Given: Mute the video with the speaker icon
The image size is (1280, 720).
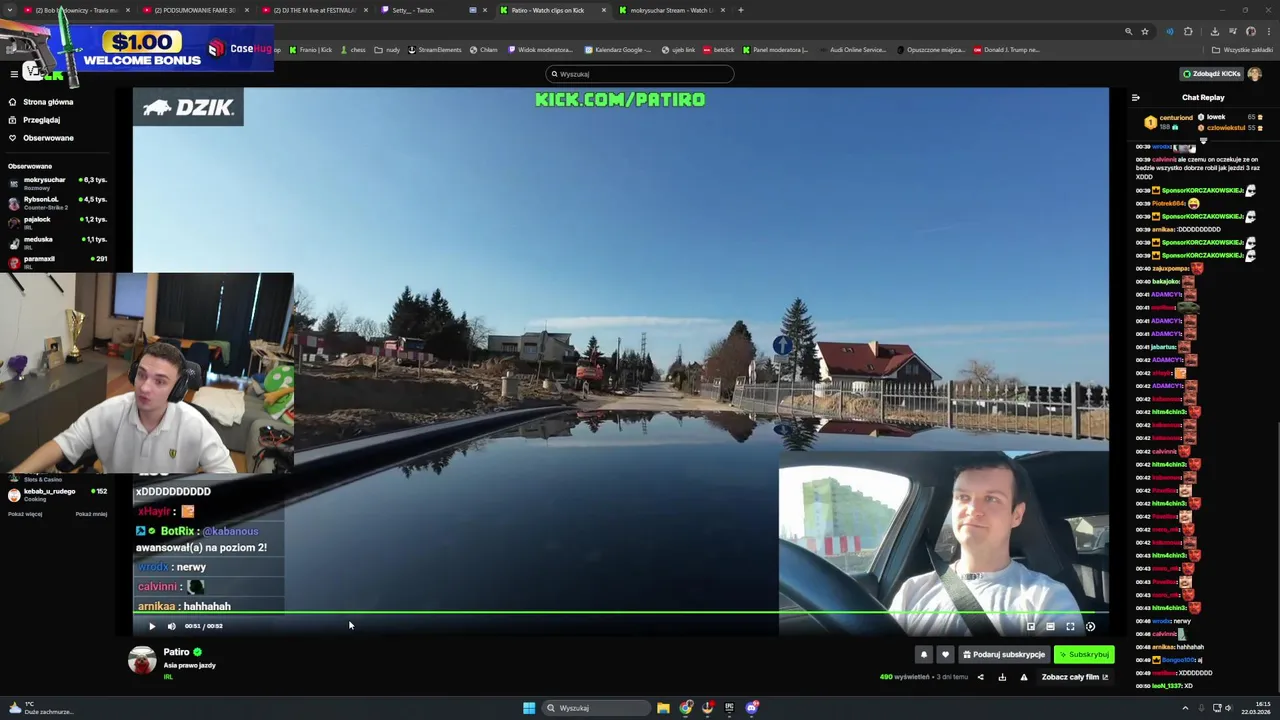Looking at the screenshot, I should 171,626.
